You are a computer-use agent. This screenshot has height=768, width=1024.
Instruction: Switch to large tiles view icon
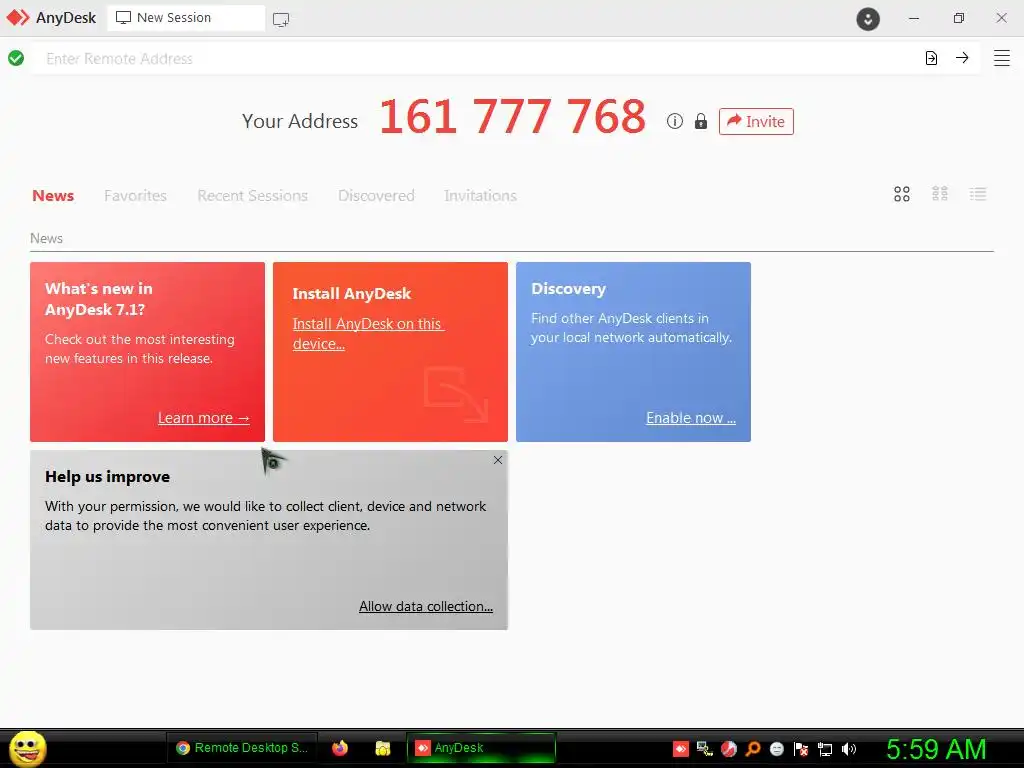902,194
